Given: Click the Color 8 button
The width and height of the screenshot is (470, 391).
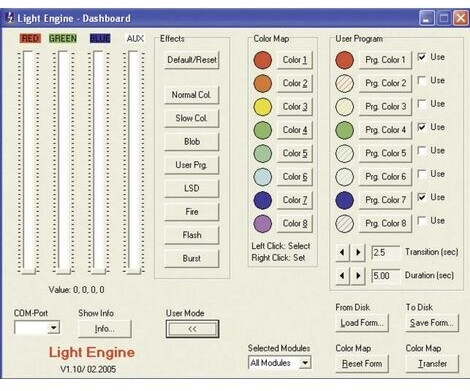Looking at the screenshot, I should coord(295,223).
